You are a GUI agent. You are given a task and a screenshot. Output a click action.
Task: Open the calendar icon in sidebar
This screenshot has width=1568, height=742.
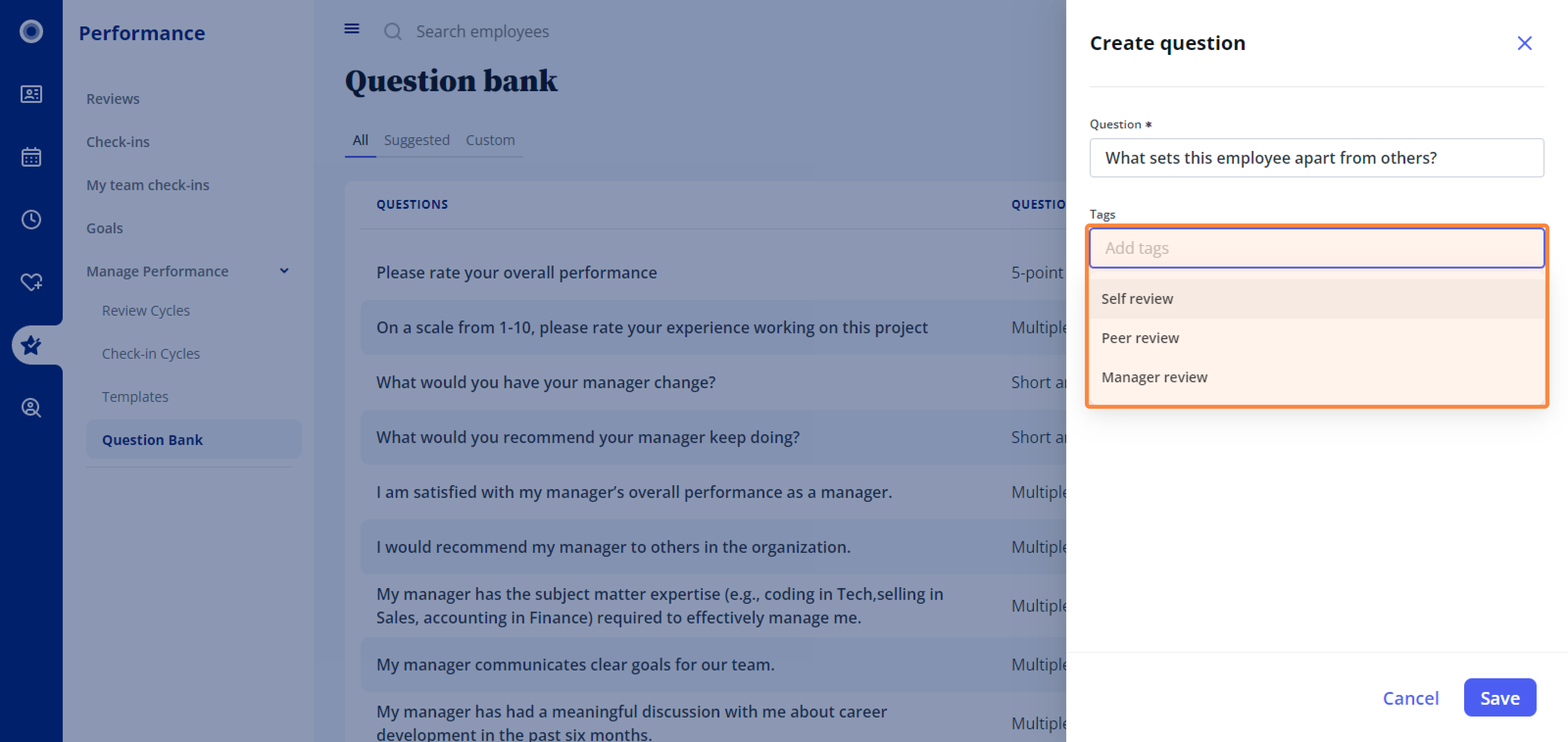coord(31,156)
